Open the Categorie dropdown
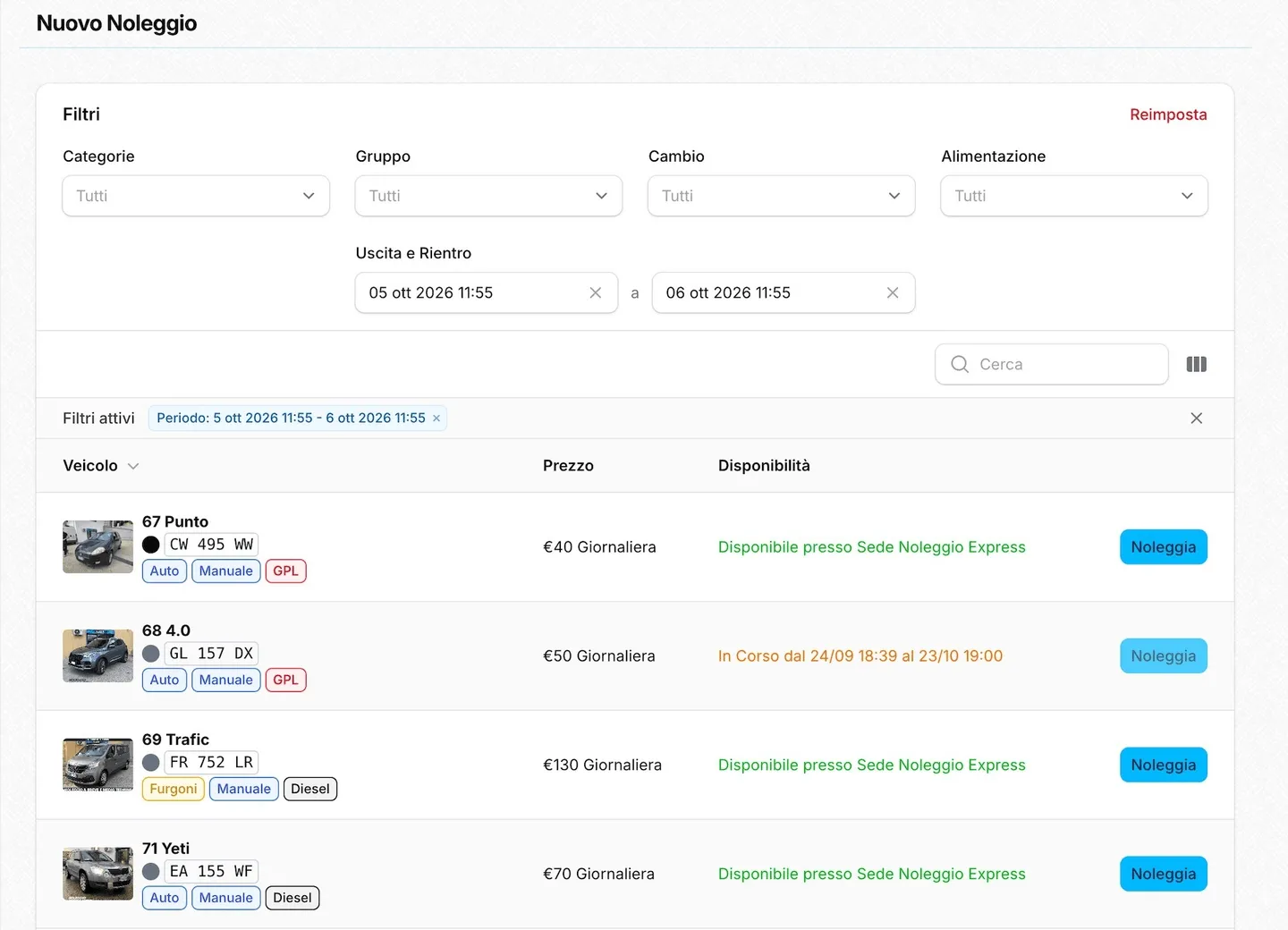 point(196,196)
